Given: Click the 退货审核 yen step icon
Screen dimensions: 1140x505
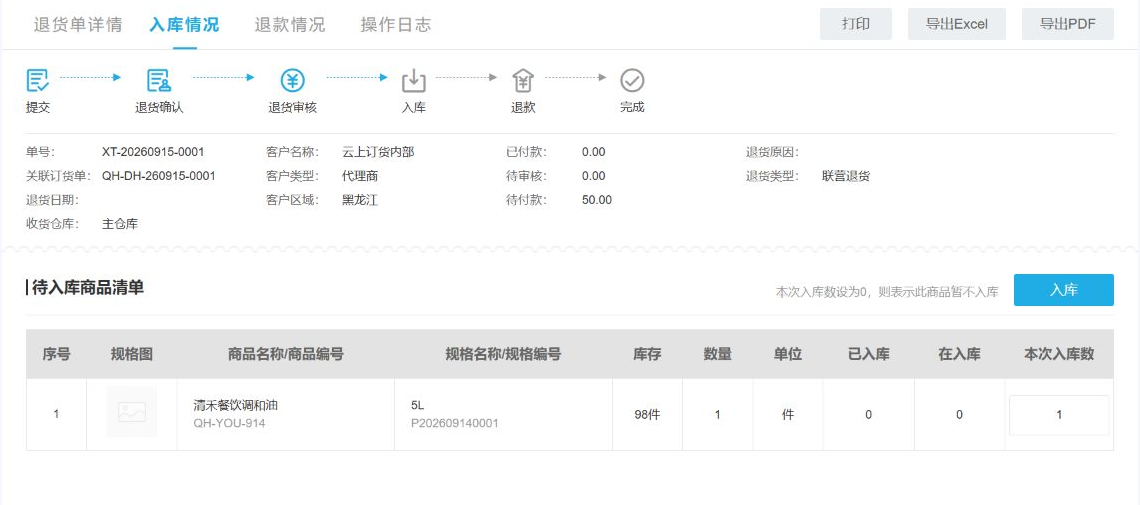Looking at the screenshot, I should coord(292,80).
